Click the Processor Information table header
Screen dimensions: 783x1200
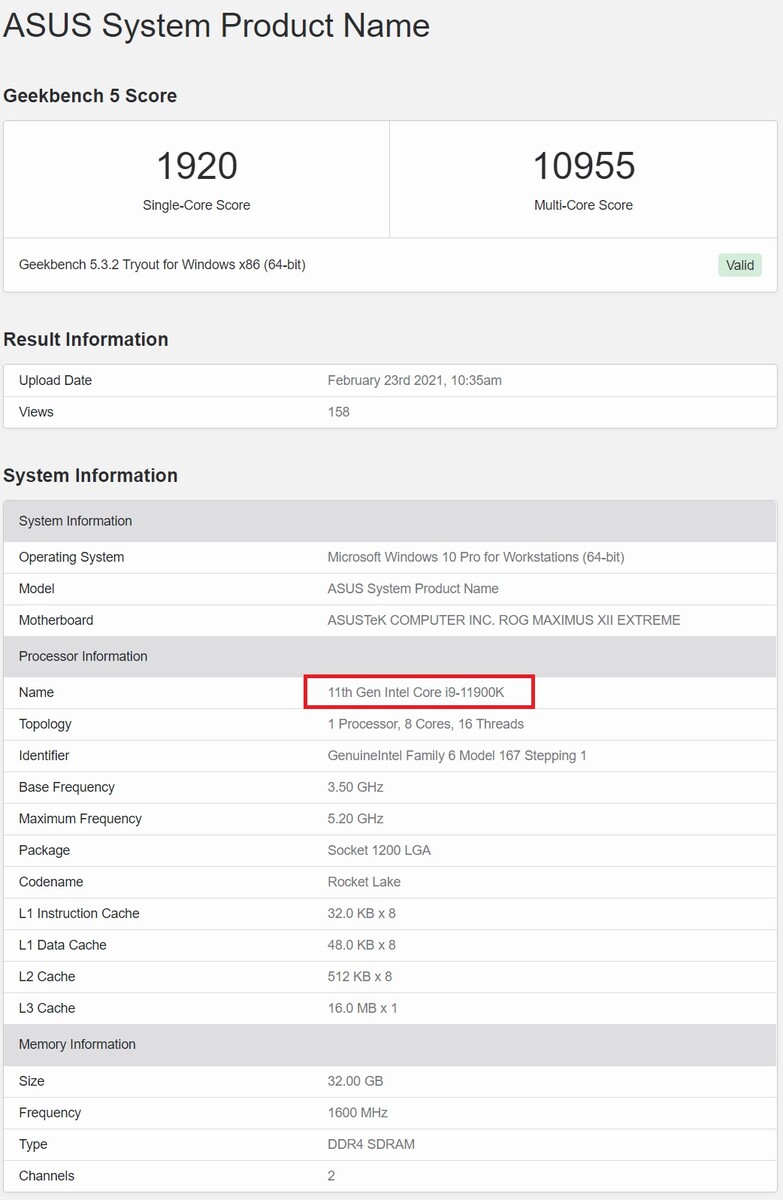coord(390,656)
